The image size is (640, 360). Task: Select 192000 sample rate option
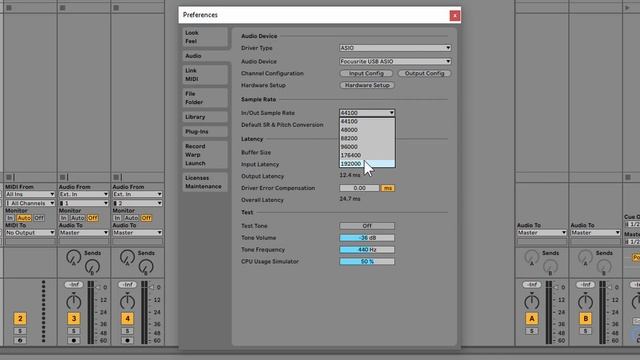pyautogui.click(x=367, y=164)
